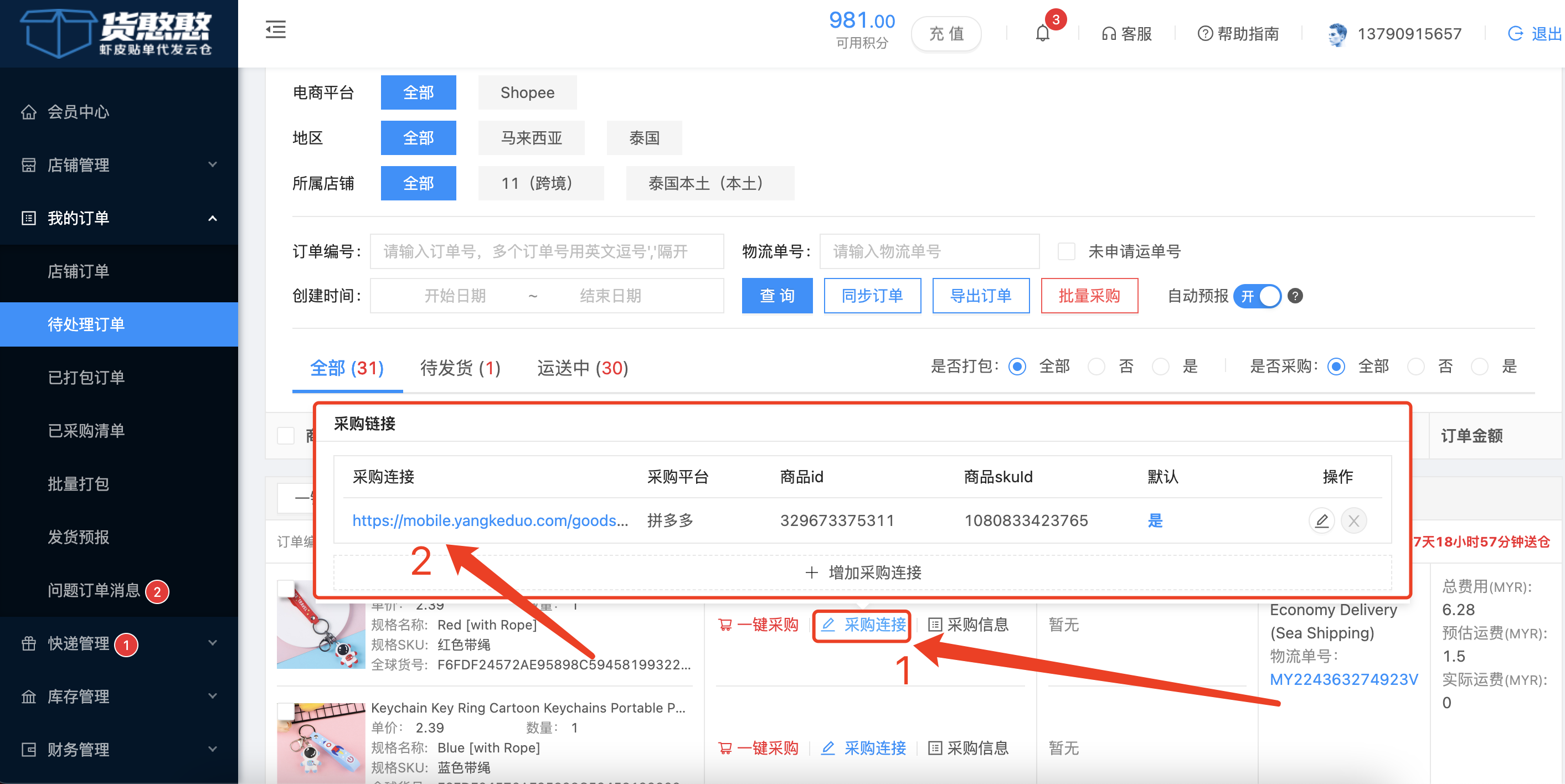This screenshot has width=1565, height=784.
Task: Click the X delete icon in purchase link row
Action: (x=1353, y=520)
